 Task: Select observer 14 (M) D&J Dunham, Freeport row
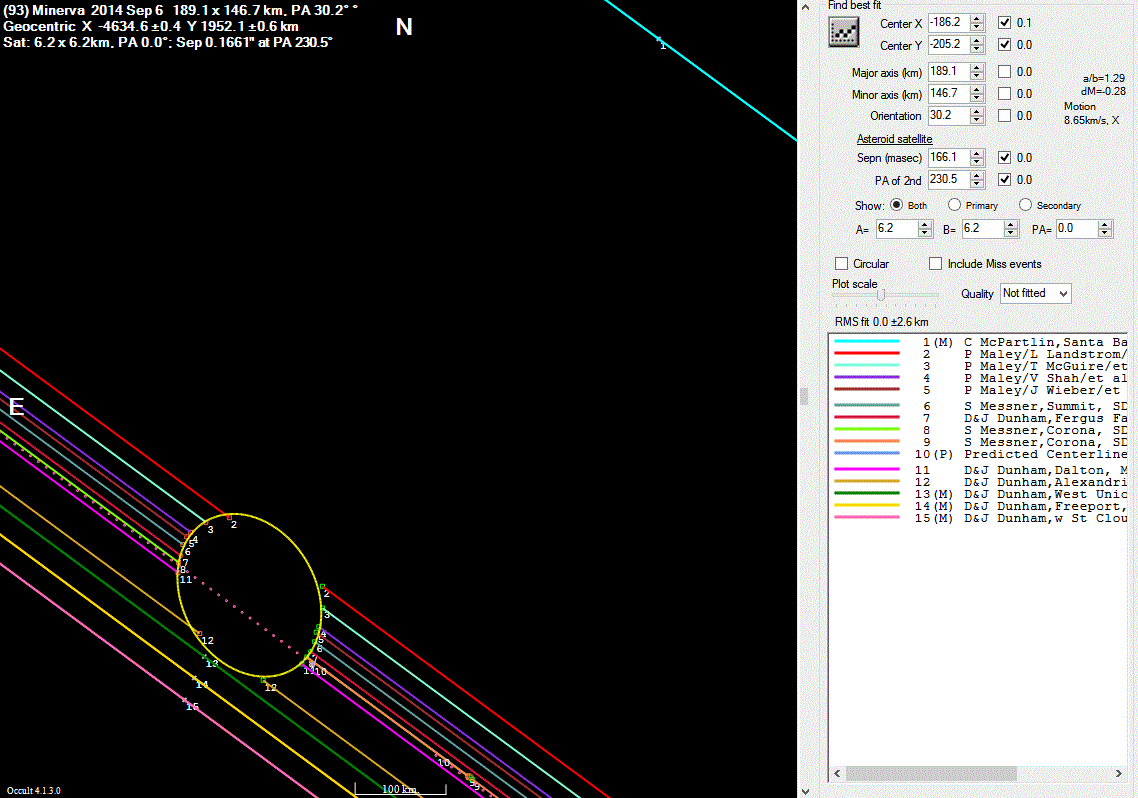pyautogui.click(x=980, y=506)
